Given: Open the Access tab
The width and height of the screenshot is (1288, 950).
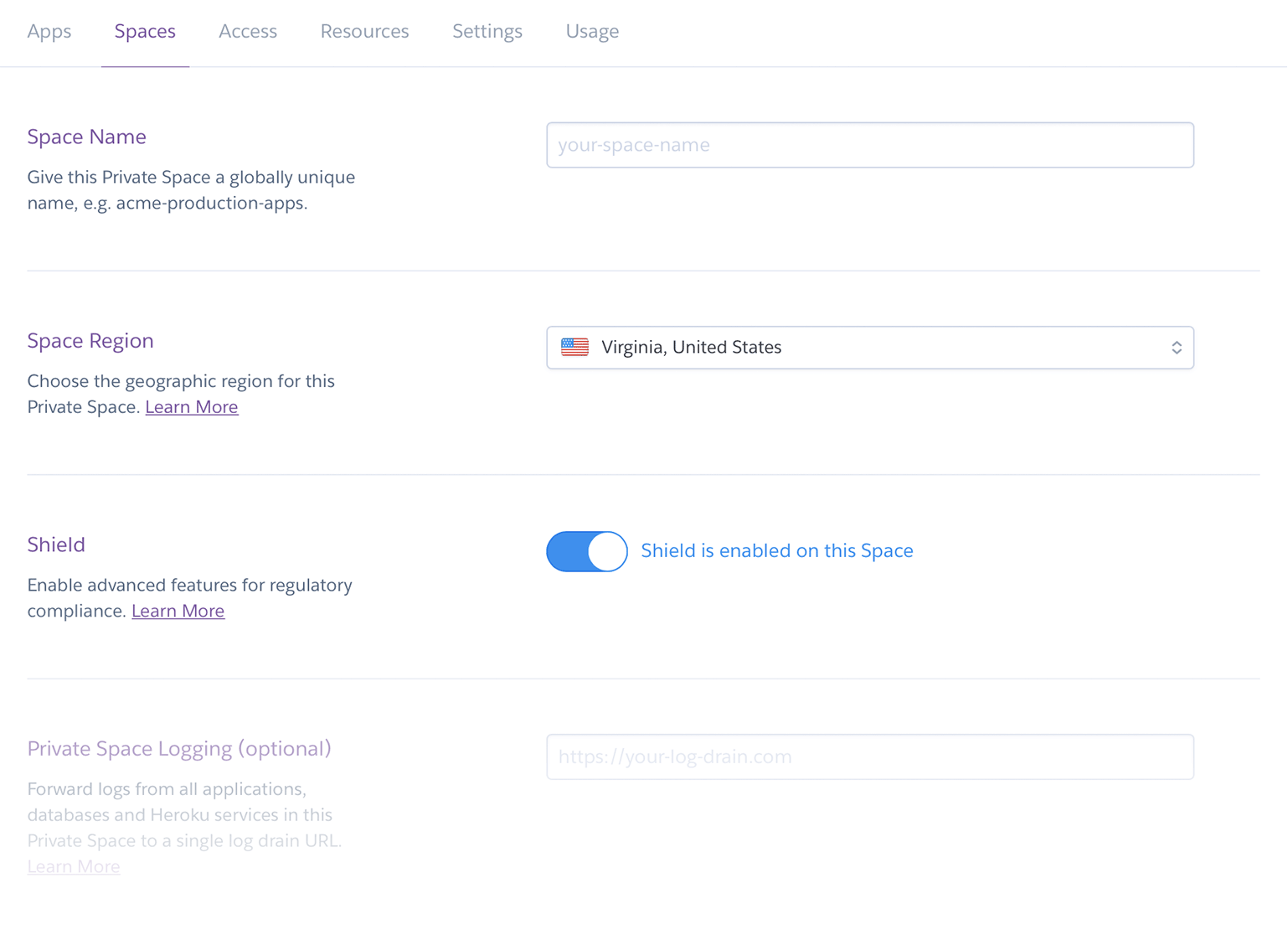Looking at the screenshot, I should [x=248, y=31].
